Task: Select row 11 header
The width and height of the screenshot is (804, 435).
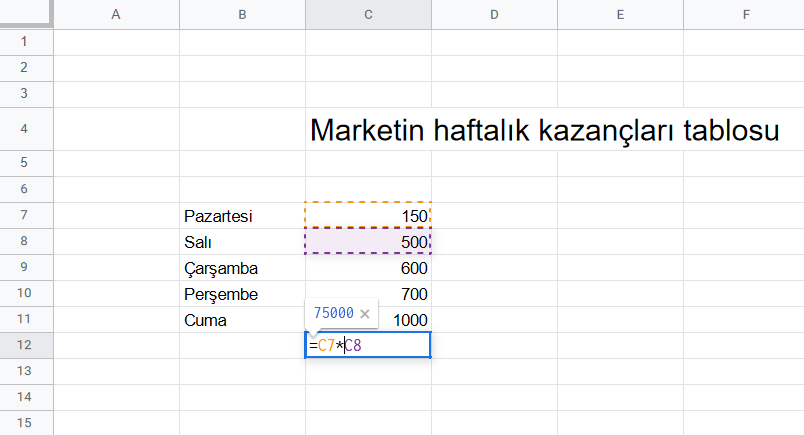Action: (x=26, y=319)
